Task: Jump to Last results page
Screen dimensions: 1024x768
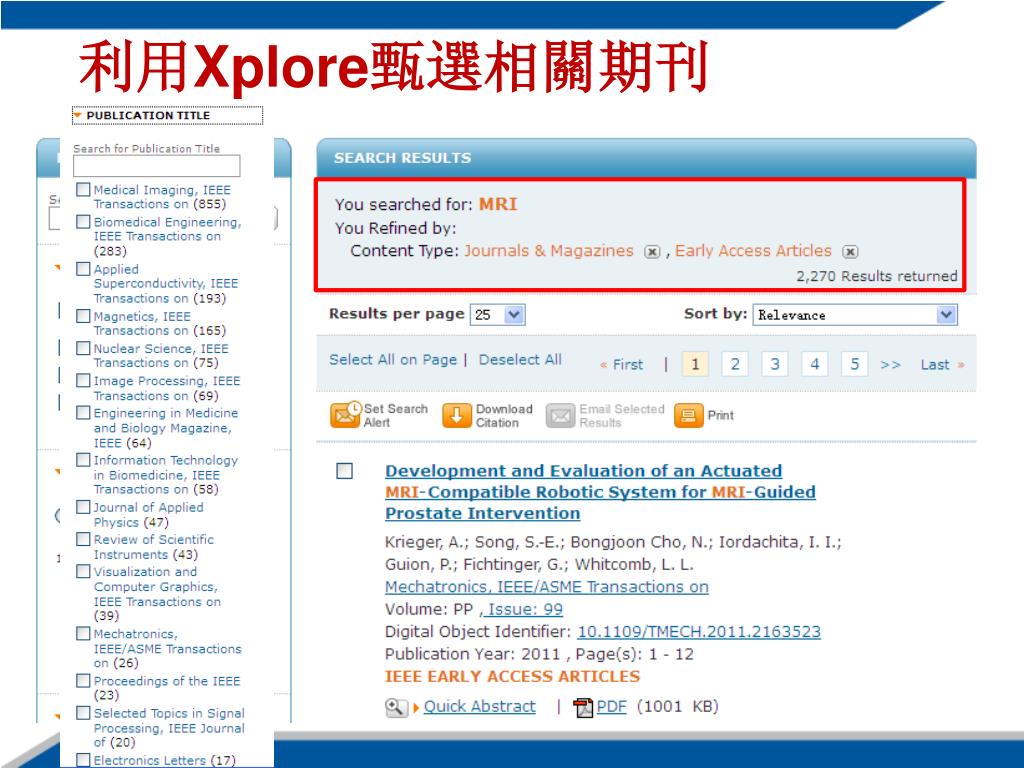Action: 942,364
